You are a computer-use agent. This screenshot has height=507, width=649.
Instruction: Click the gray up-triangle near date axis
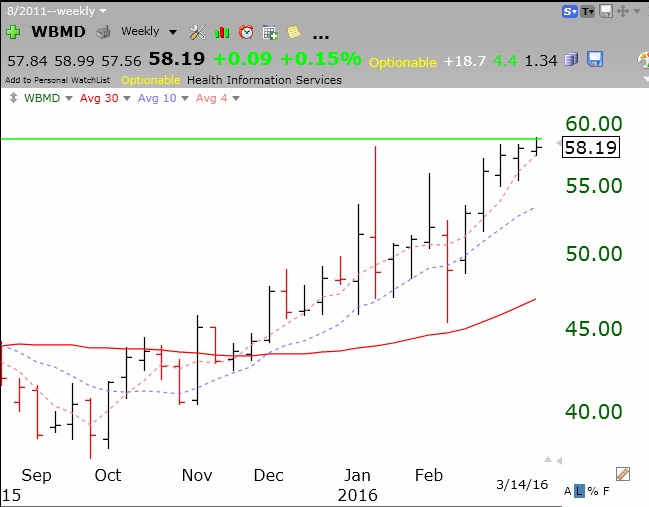(x=548, y=459)
